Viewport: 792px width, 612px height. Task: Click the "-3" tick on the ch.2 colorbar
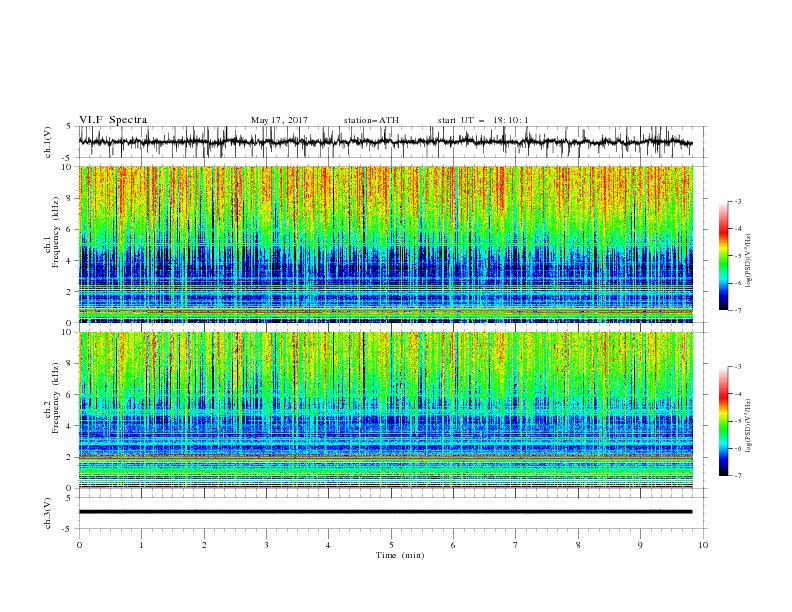coord(737,367)
